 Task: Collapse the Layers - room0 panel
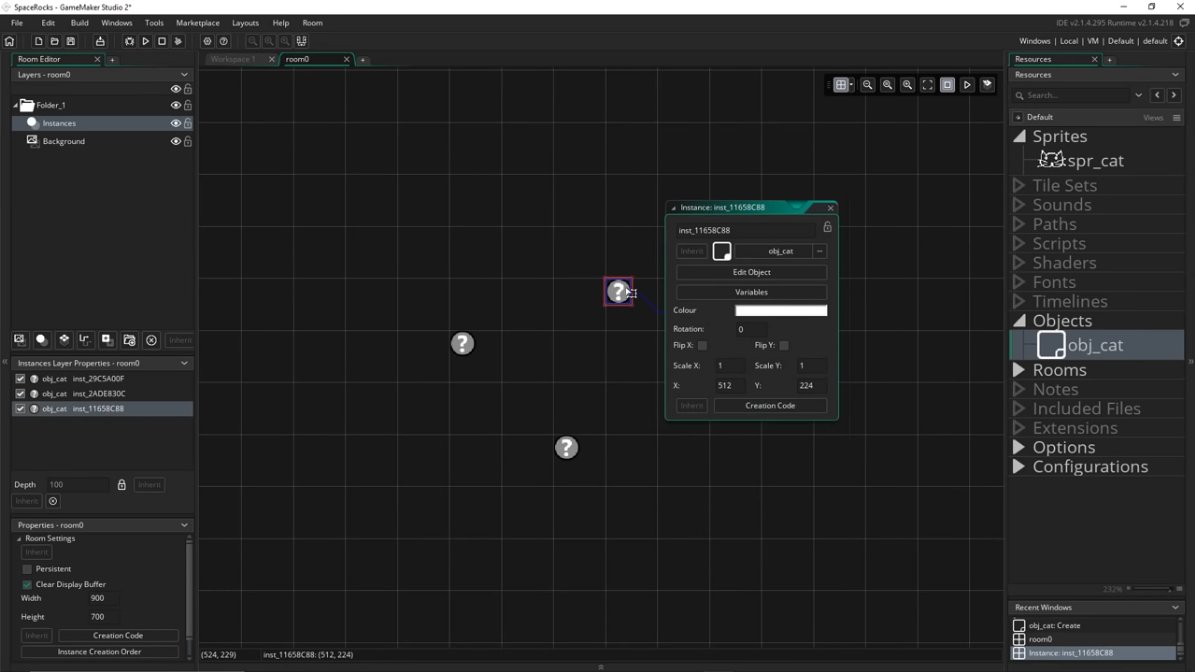(184, 75)
